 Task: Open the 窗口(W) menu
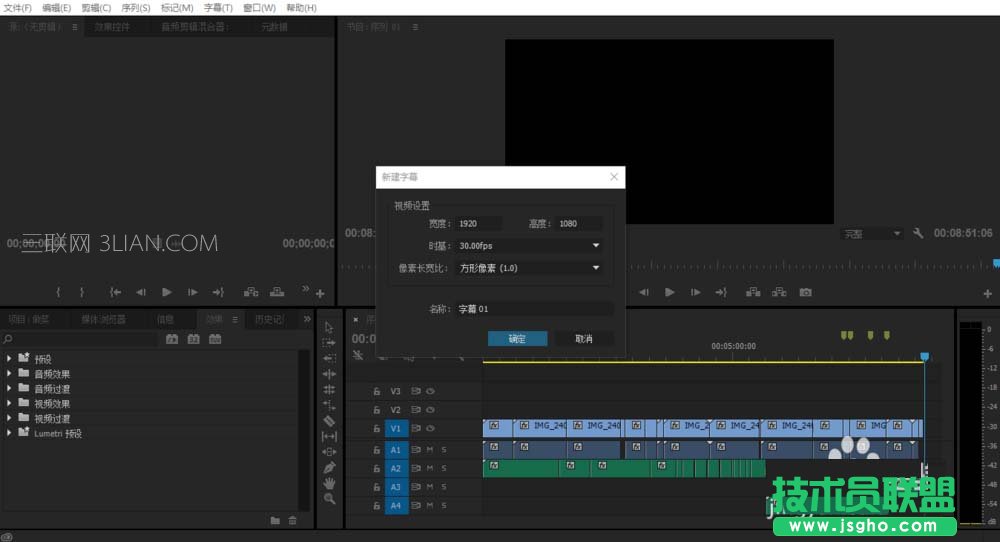(260, 8)
